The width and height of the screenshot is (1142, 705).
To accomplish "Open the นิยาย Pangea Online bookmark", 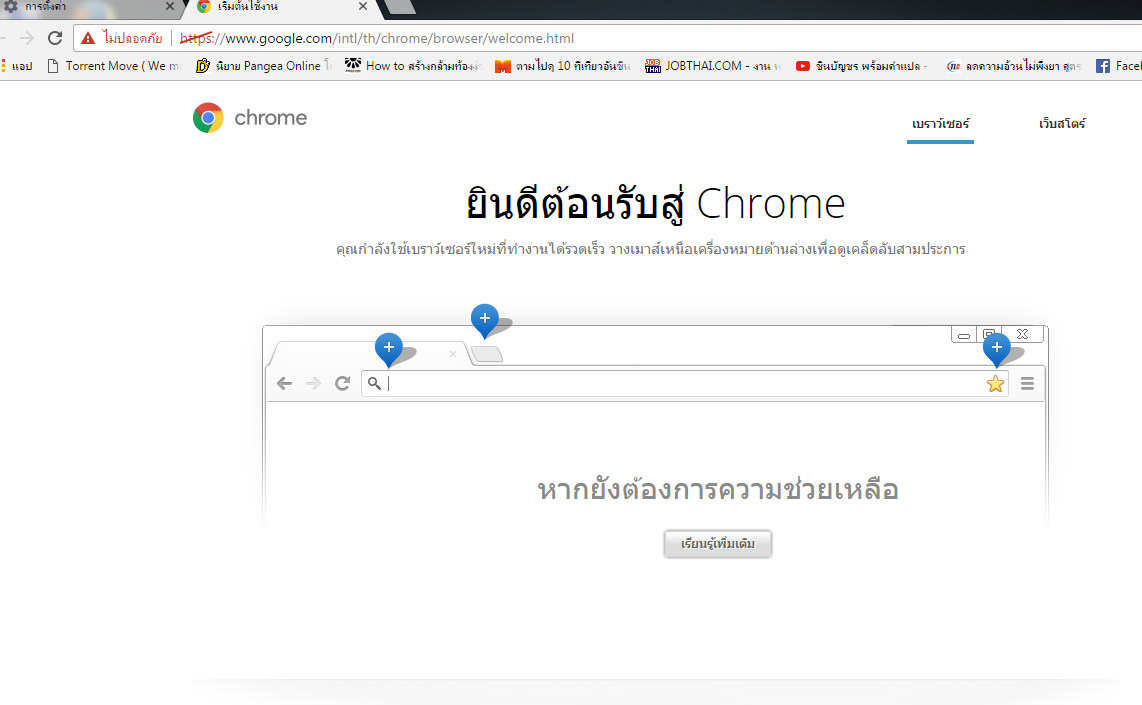I will tap(264, 66).
